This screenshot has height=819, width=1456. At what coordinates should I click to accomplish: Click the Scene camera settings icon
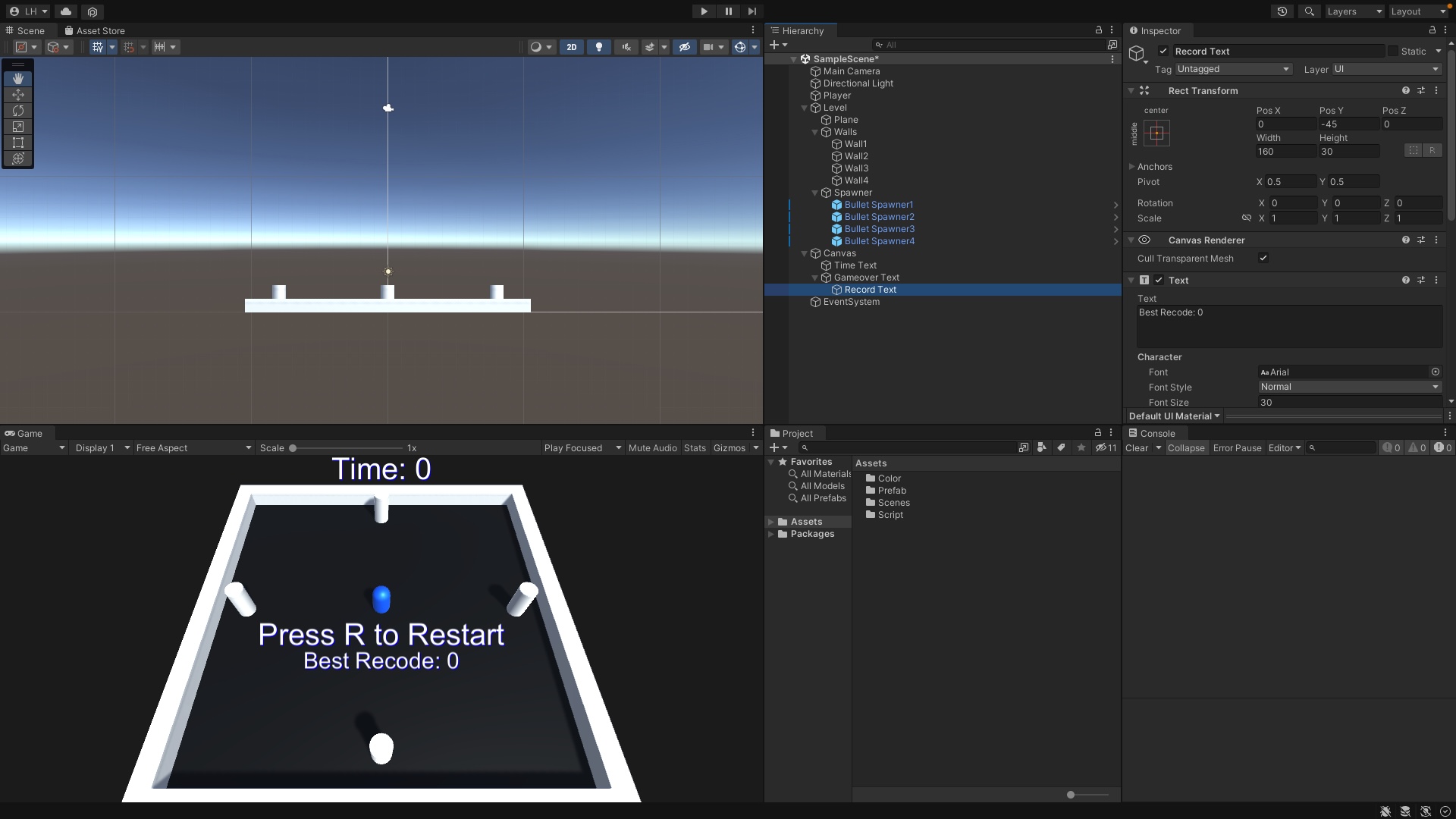coord(708,47)
